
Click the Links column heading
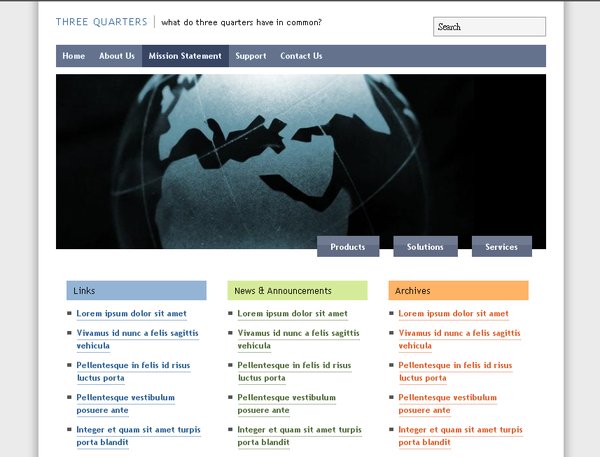[136, 291]
